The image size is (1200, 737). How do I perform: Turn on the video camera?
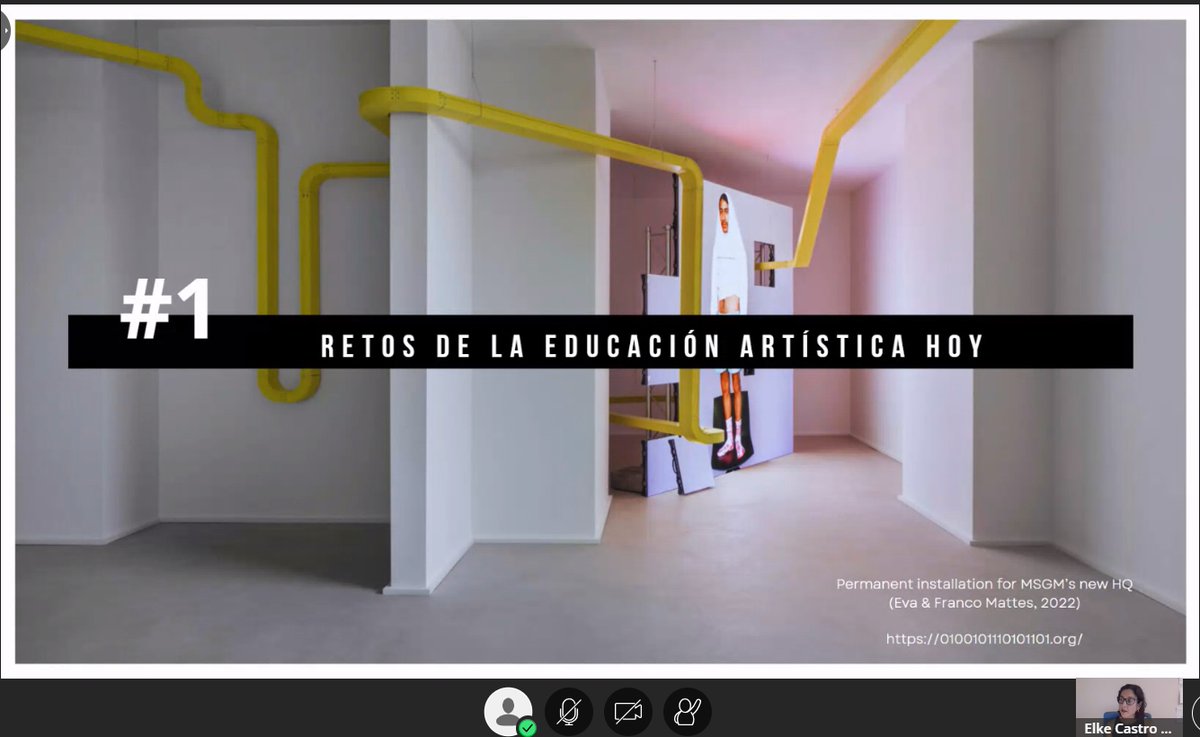coord(628,712)
